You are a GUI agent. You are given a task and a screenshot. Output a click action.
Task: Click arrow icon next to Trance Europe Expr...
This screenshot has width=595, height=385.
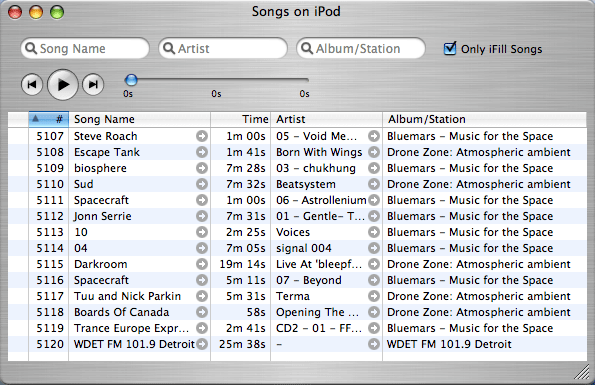(x=202, y=328)
